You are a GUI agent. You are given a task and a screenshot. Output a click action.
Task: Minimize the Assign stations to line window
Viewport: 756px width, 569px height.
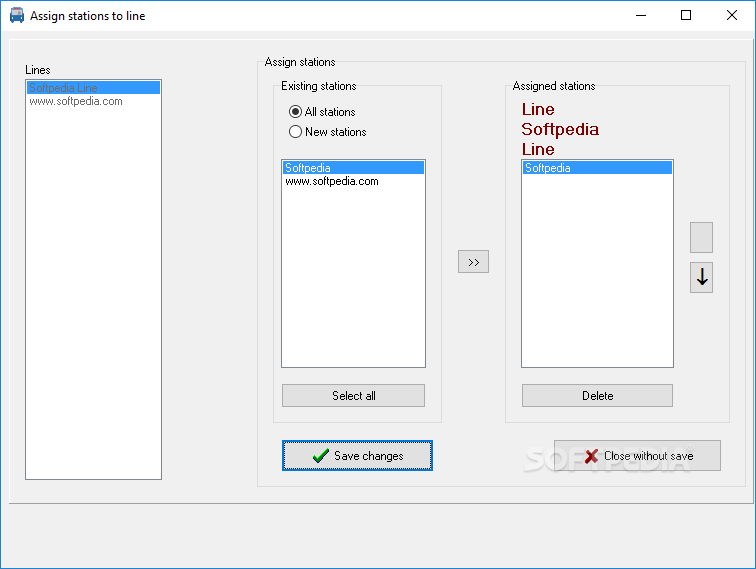(641, 15)
